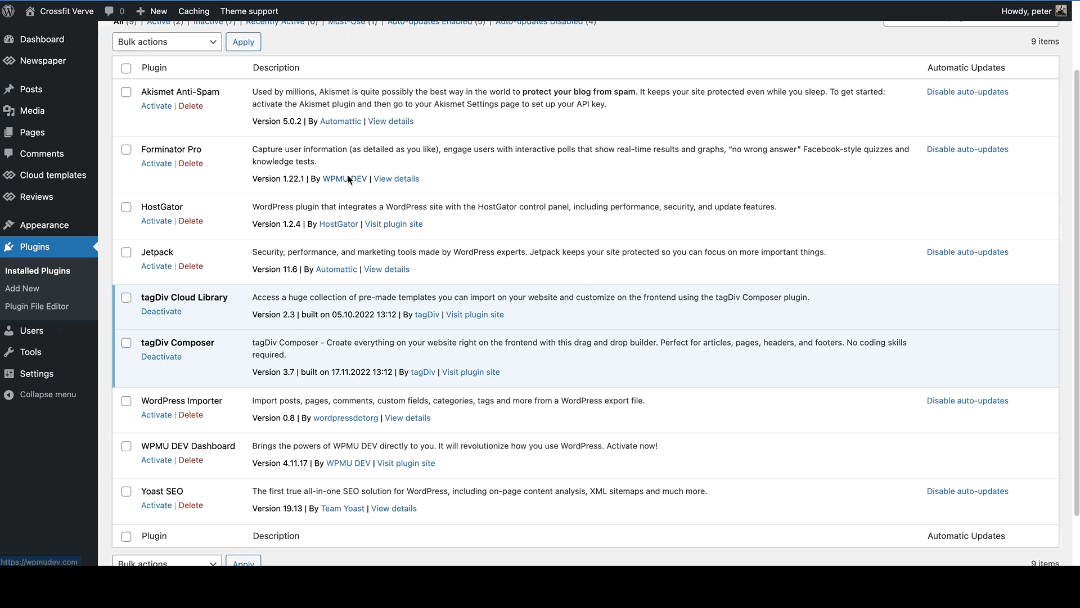Click the top Apply button

click(243, 42)
